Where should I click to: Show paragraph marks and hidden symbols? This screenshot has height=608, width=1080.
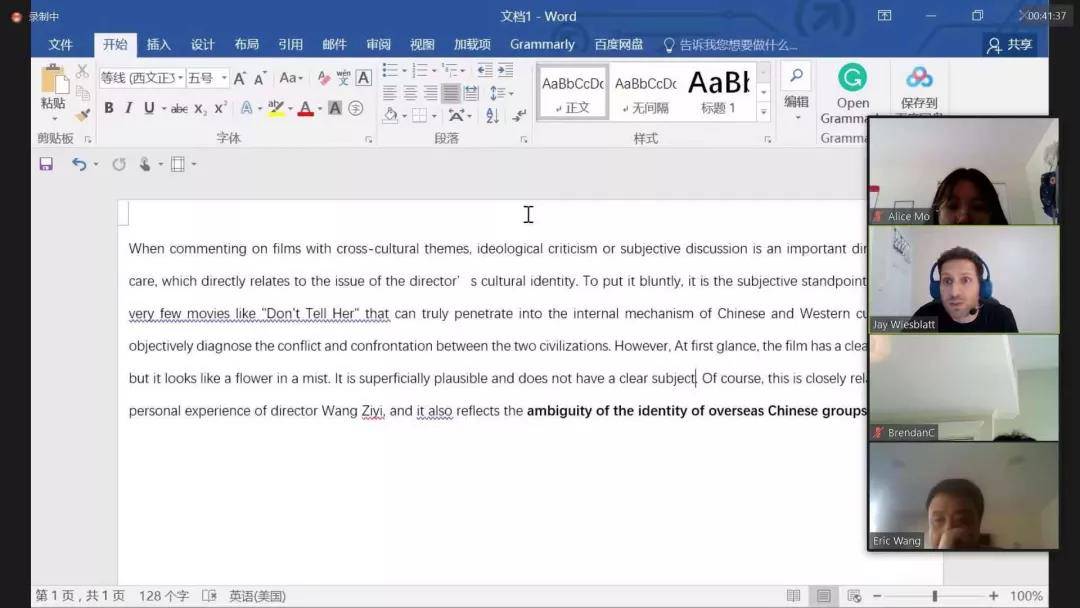[519, 115]
